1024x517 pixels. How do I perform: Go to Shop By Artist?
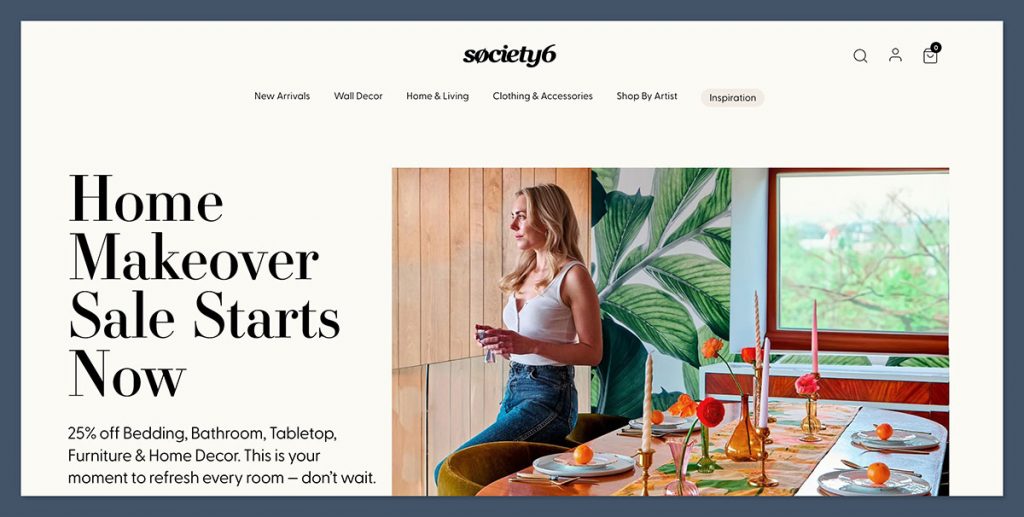[x=647, y=96]
